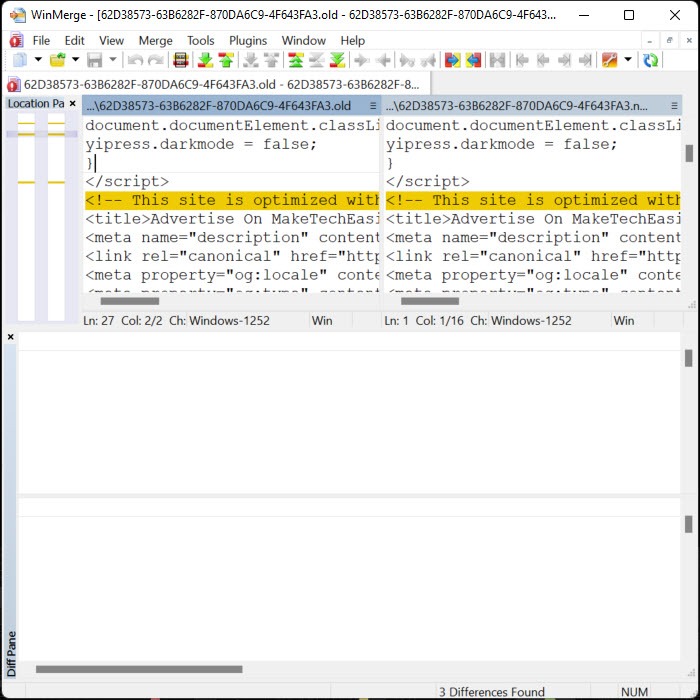
Task: Expand dropdown arrow beside Options wrench
Action: [628, 59]
